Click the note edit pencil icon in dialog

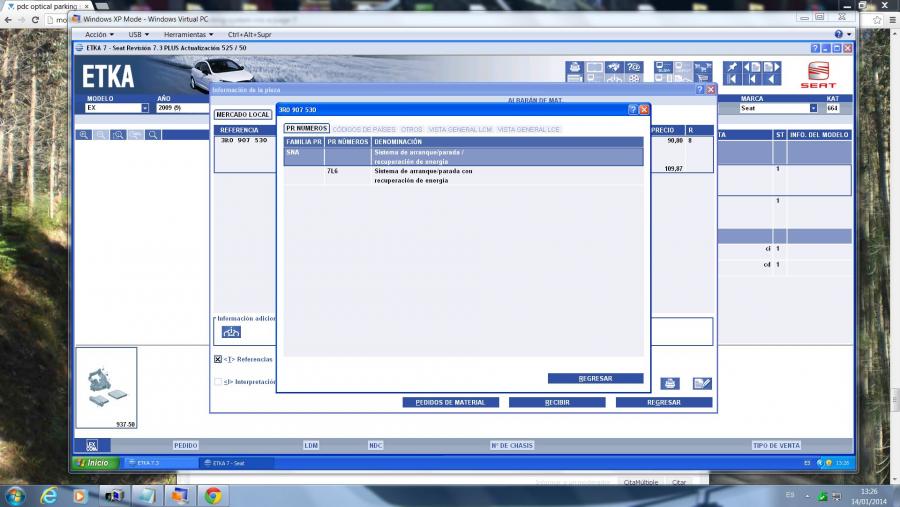pyautogui.click(x=702, y=383)
